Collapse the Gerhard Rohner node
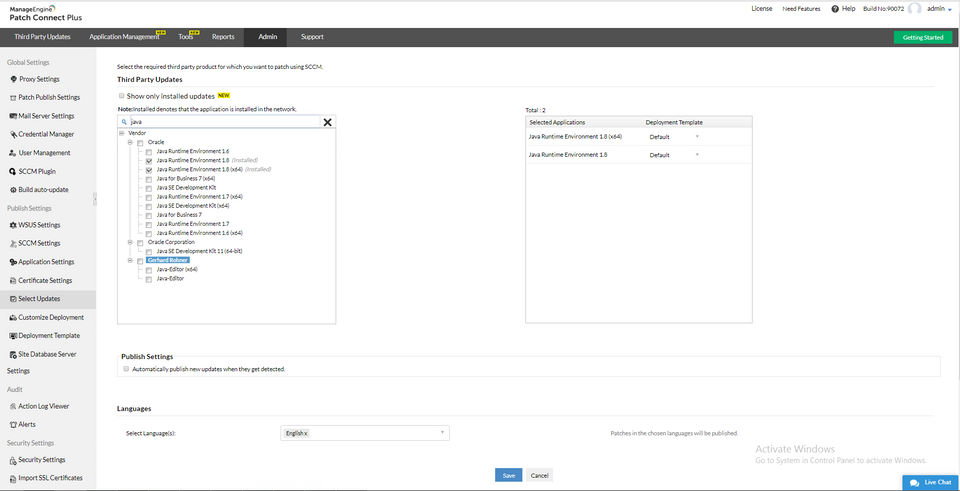Viewport: 960px width, 491px height. coord(130,260)
